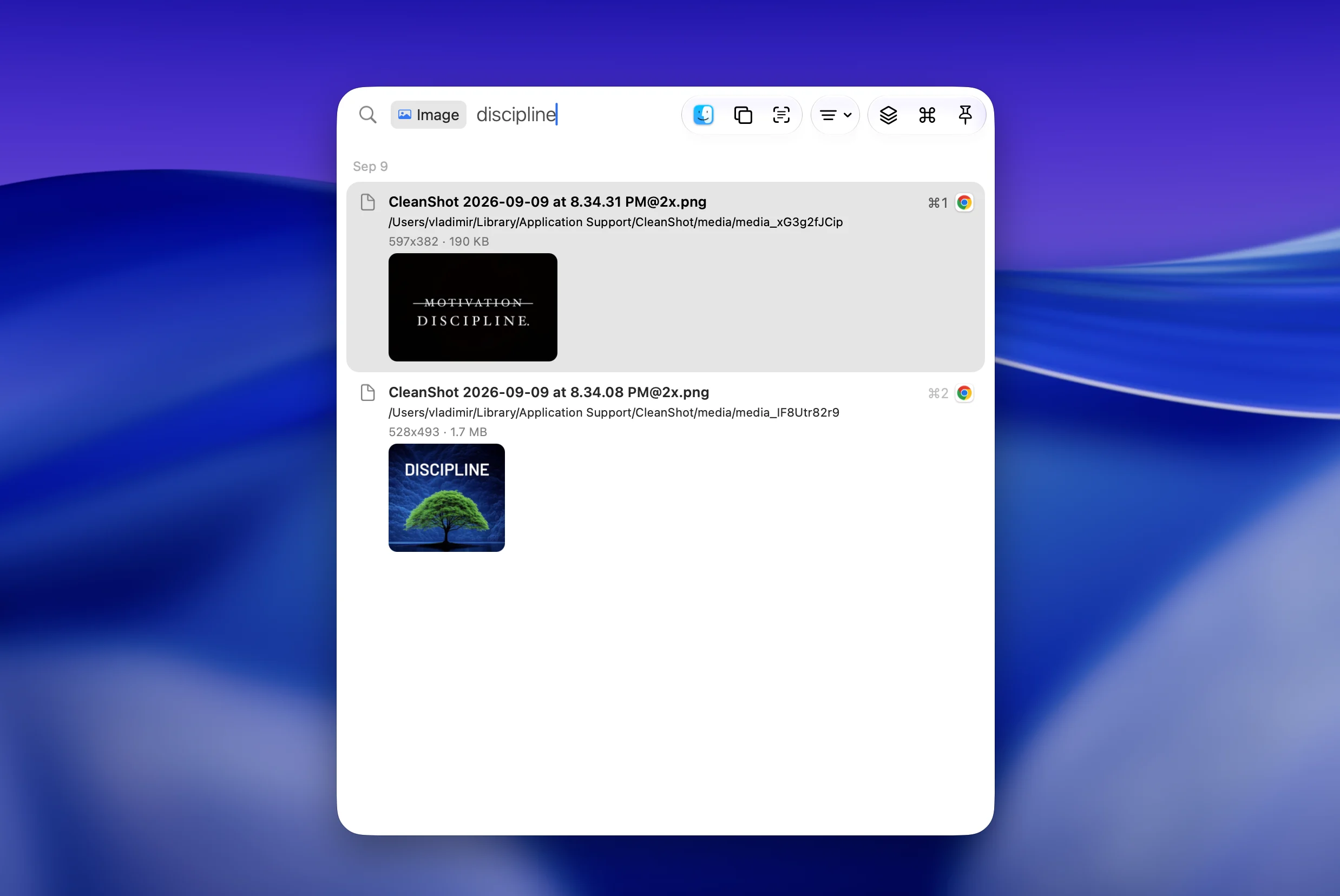1340x896 pixels.
Task: Click the command key icon
Action: (x=927, y=115)
